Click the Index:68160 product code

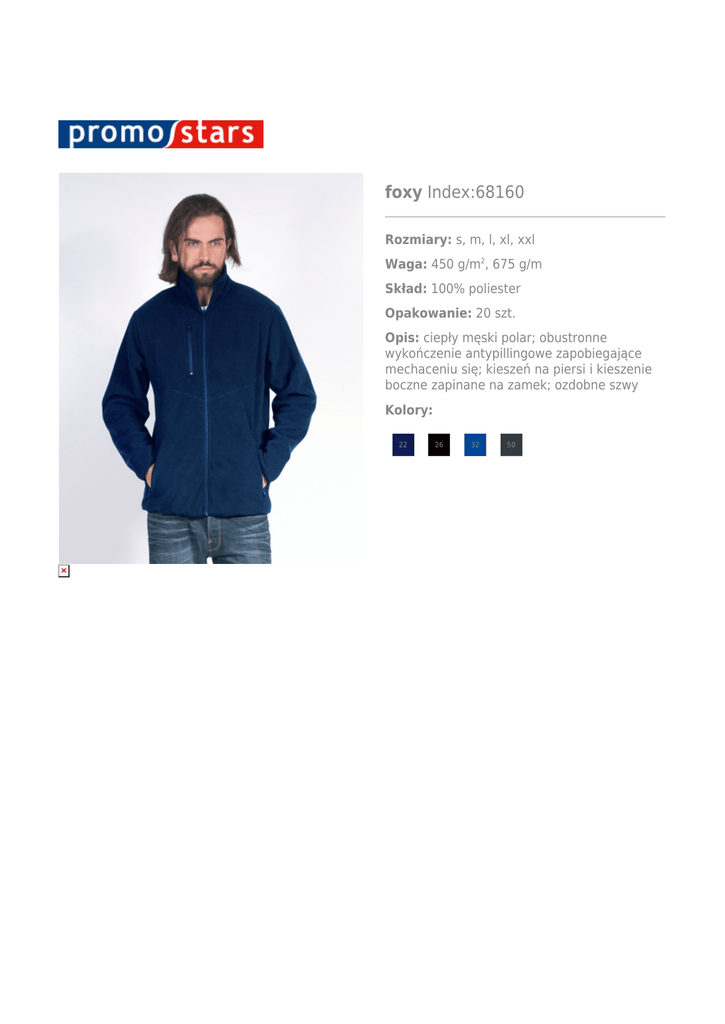pos(475,192)
